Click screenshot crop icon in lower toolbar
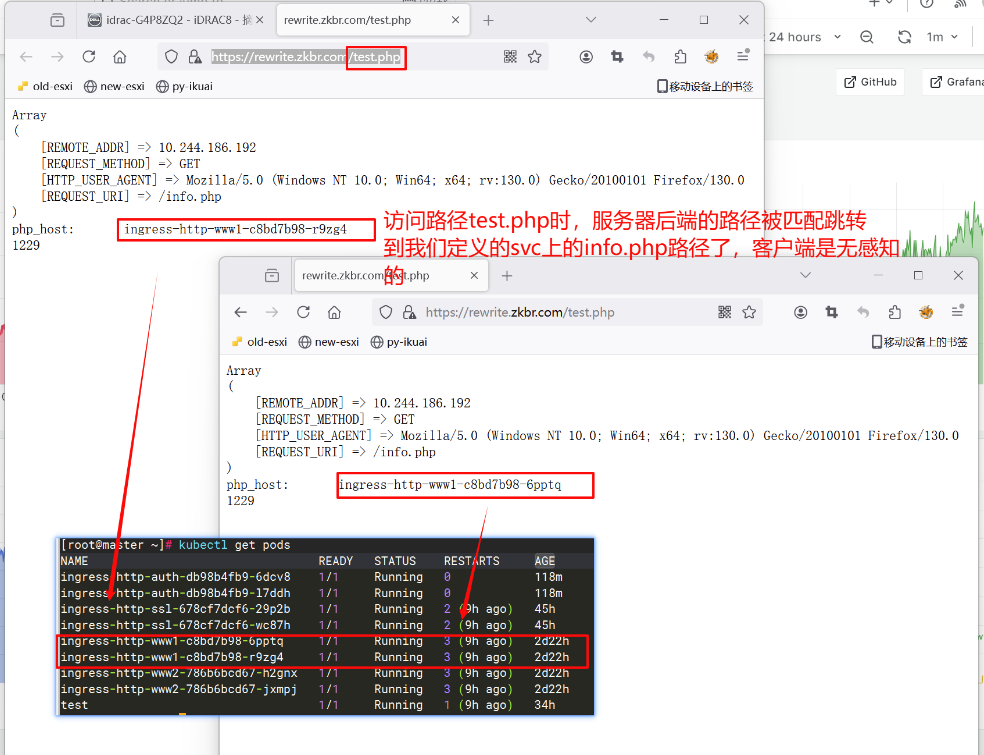The image size is (984, 755). (832, 313)
